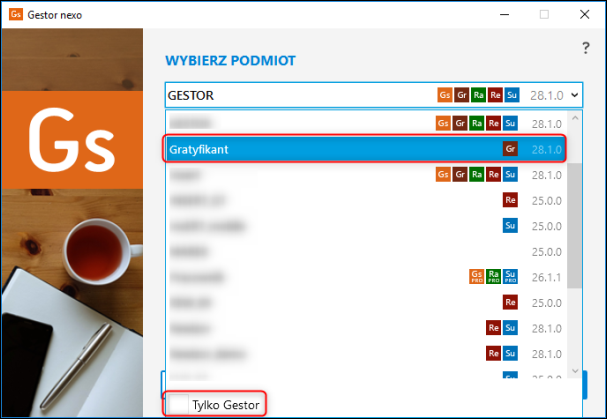
Task: Click the Gs app icon in title bar
Action: point(16,14)
